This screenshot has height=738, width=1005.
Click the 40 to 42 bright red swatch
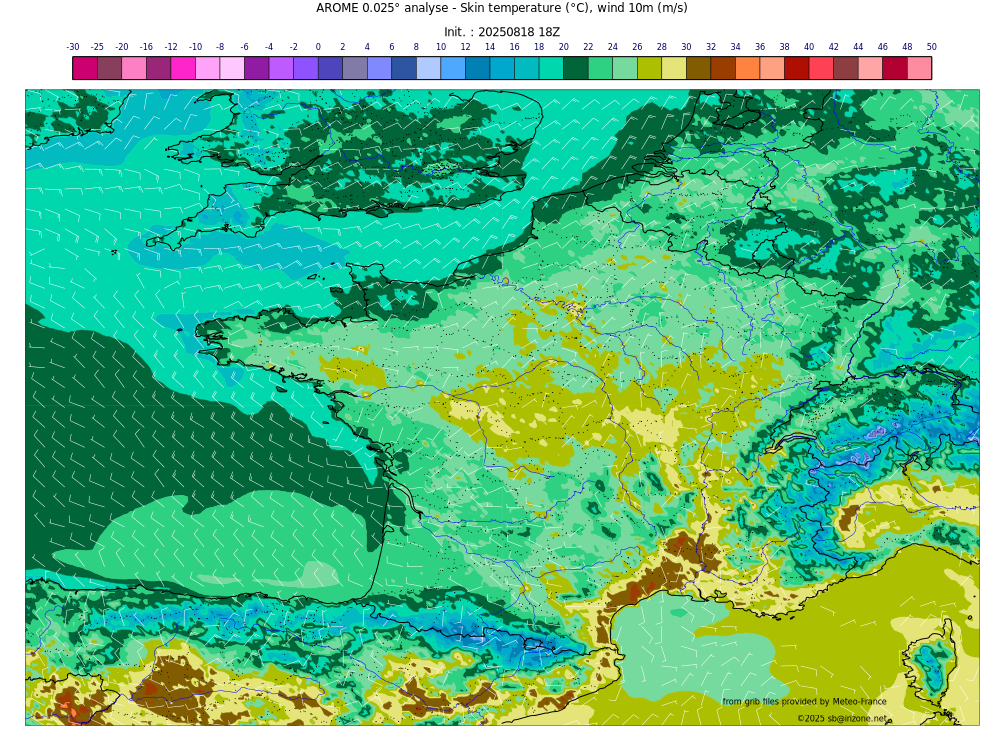click(821, 68)
